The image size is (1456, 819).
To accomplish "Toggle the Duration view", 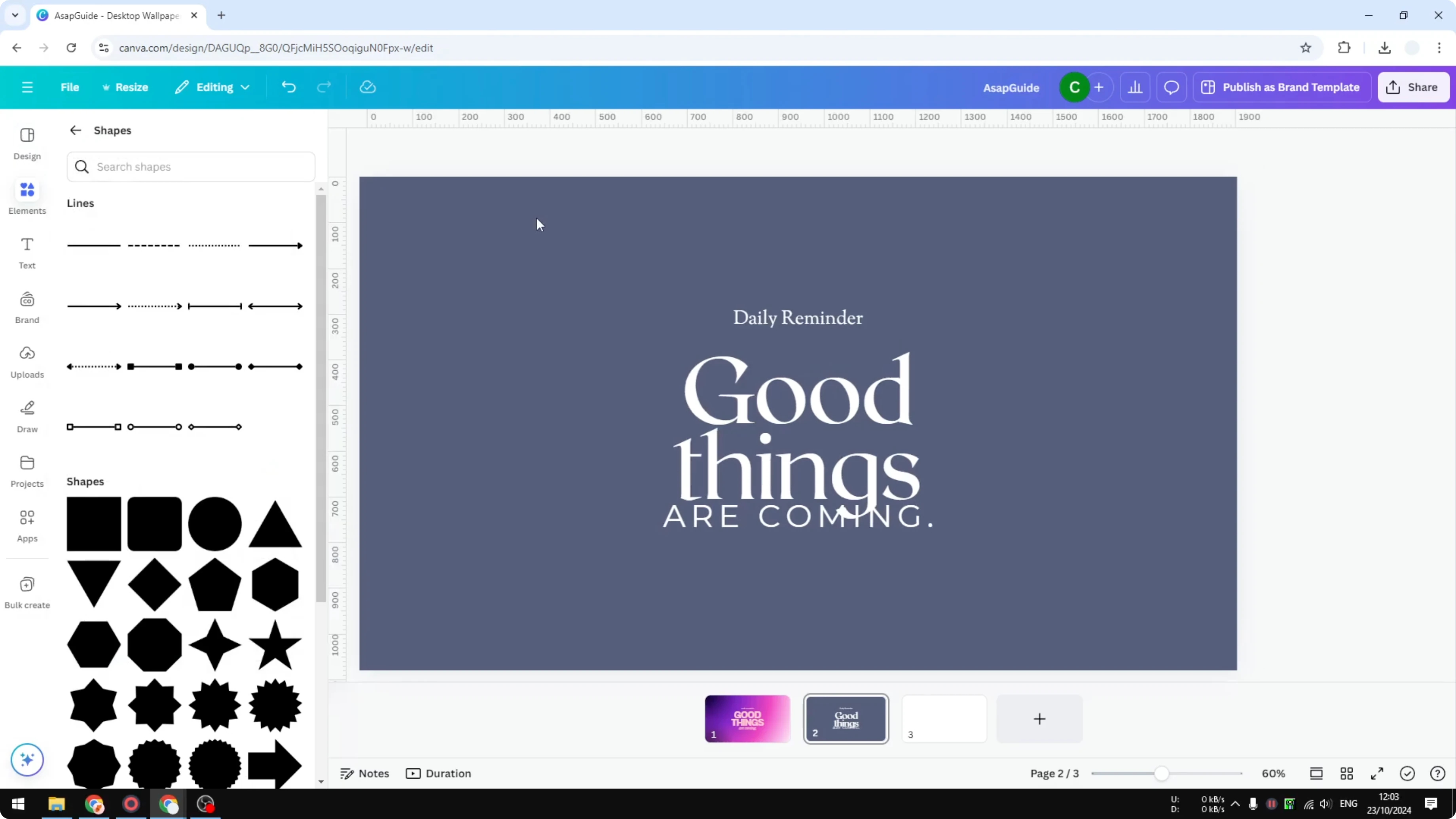I will click(439, 773).
